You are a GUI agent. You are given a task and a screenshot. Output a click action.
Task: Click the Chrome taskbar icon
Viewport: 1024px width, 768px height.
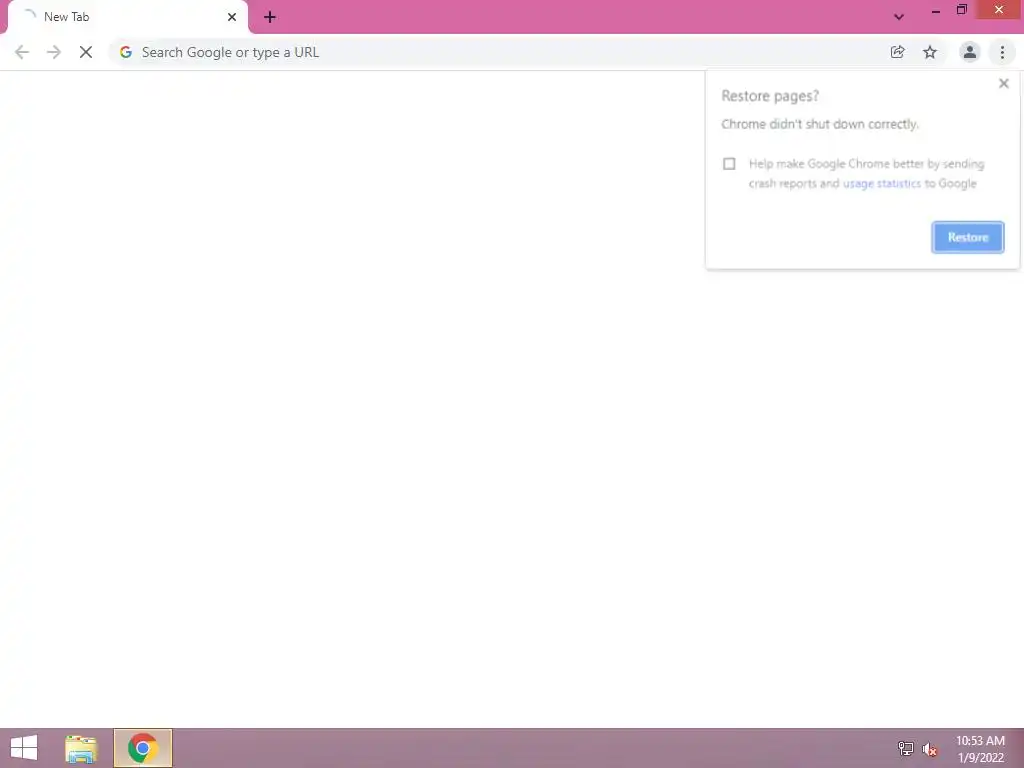[143, 748]
